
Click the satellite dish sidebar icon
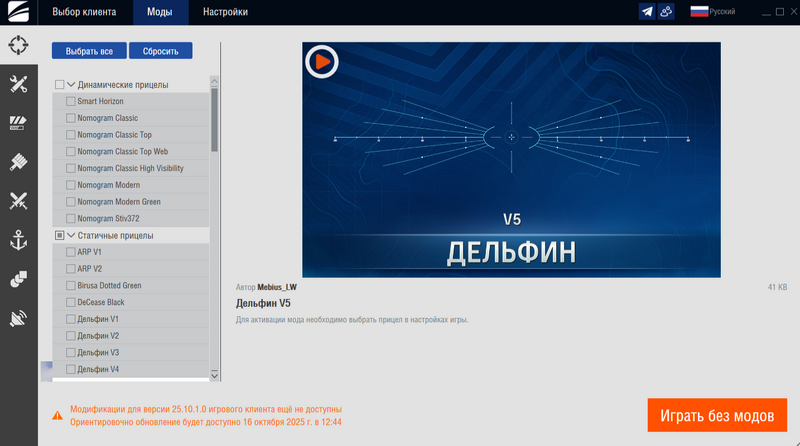(x=18, y=318)
